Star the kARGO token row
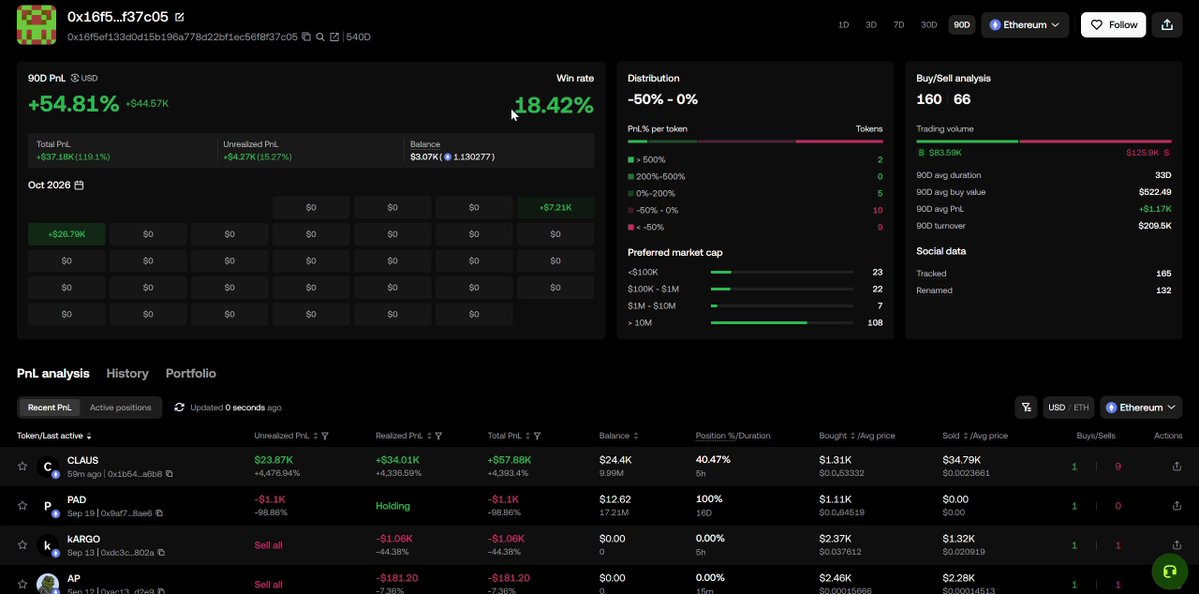Viewport: 1199px width, 594px height. tap(23, 545)
